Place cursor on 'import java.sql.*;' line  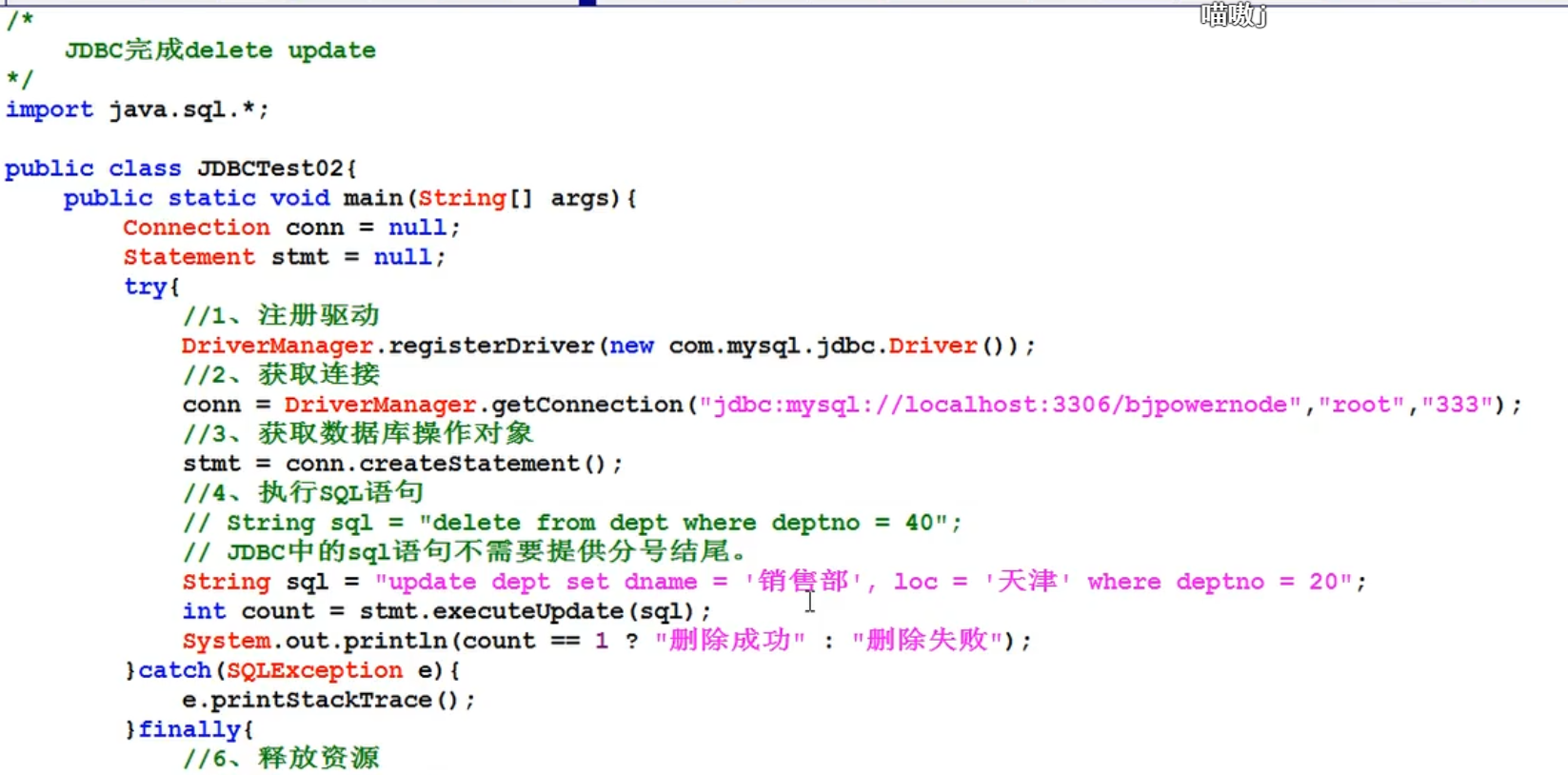[x=137, y=109]
